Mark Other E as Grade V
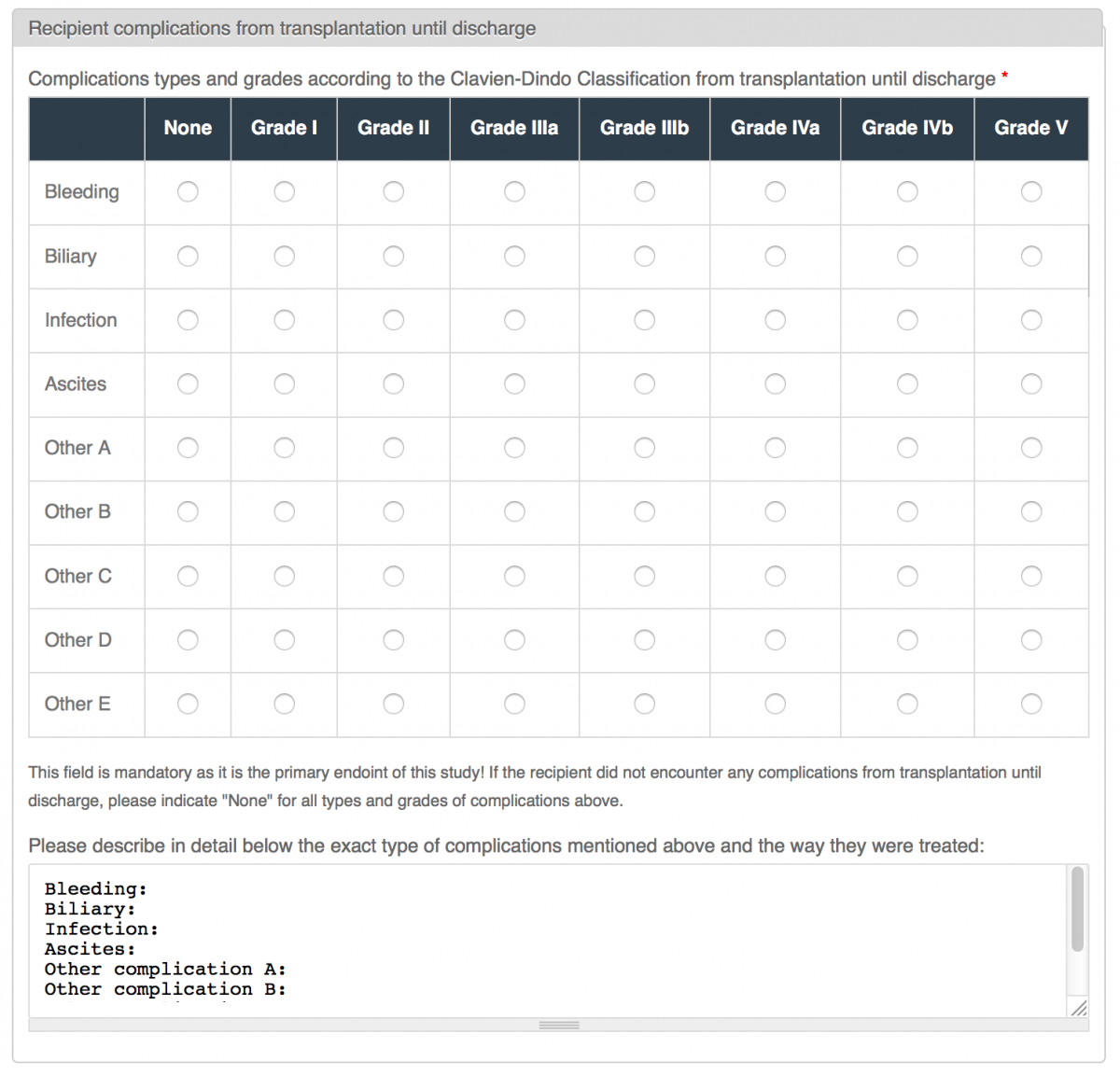The height and width of the screenshot is (1075, 1120). click(1031, 704)
